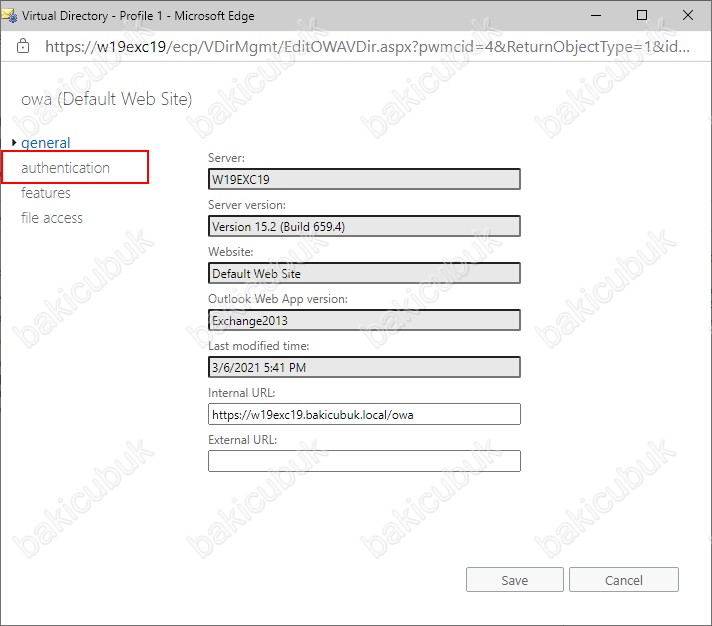
Task: Open the authentication tab
Action: 65,168
